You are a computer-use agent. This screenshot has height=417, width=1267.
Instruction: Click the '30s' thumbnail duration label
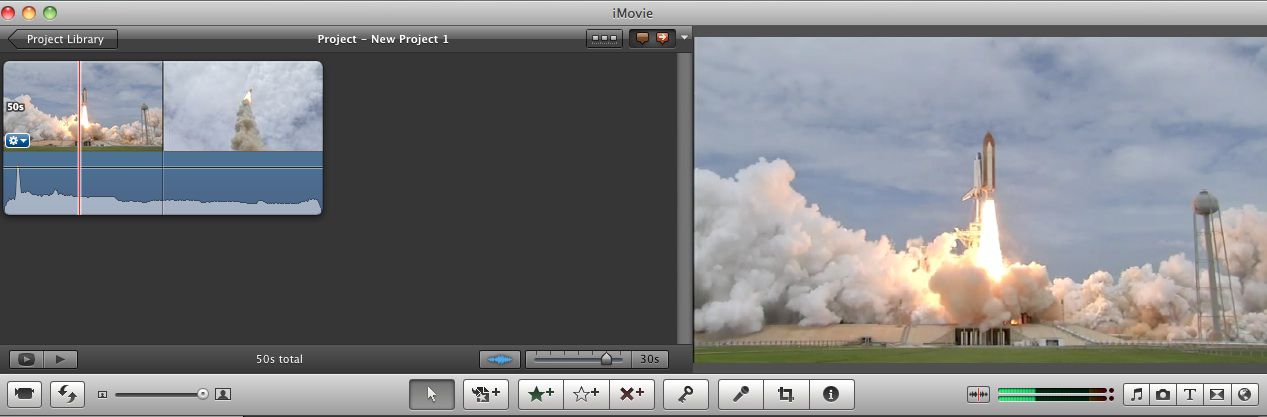650,359
